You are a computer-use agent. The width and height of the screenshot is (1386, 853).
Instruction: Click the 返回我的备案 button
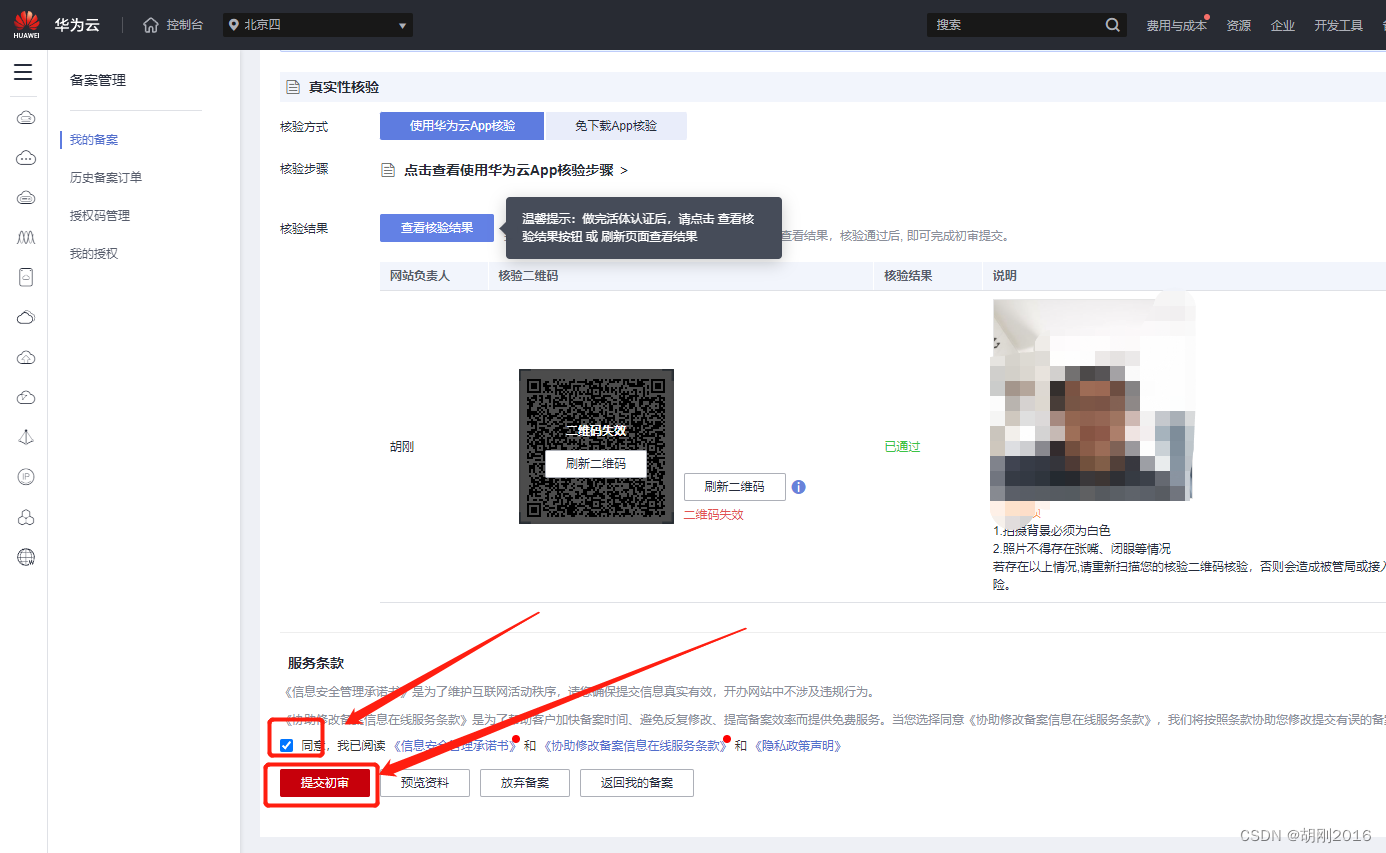[637, 783]
